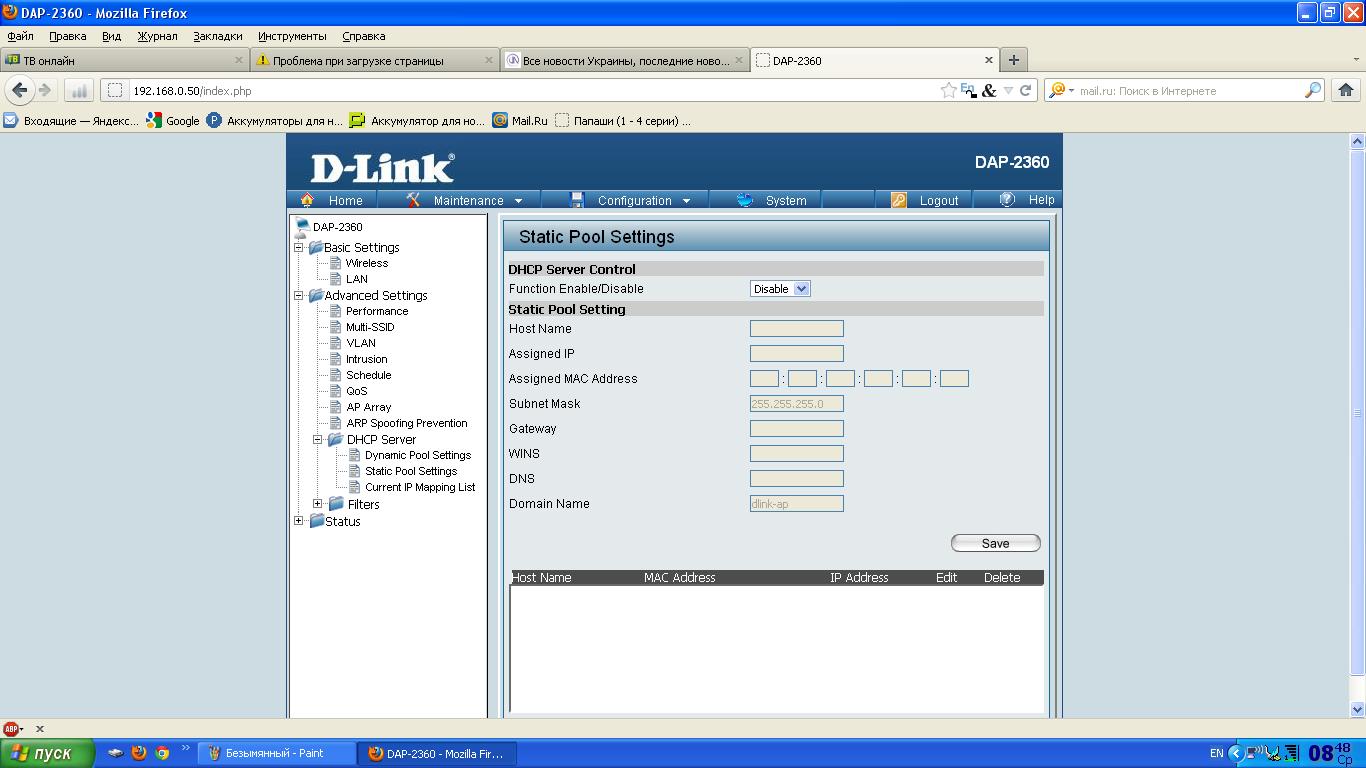Expand the Filters folder in the tree
The image size is (1366, 768).
pos(318,504)
